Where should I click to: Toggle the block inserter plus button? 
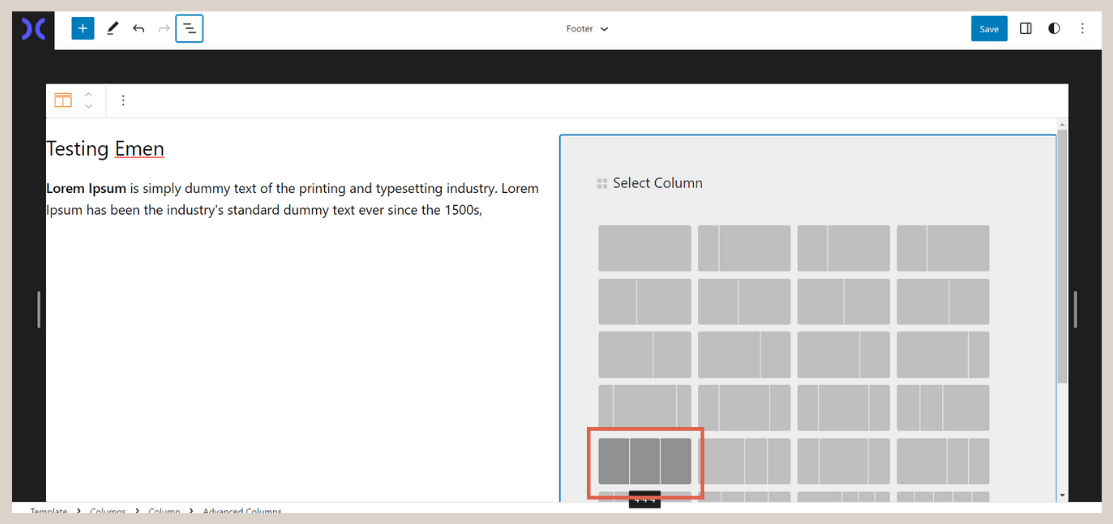click(x=82, y=29)
